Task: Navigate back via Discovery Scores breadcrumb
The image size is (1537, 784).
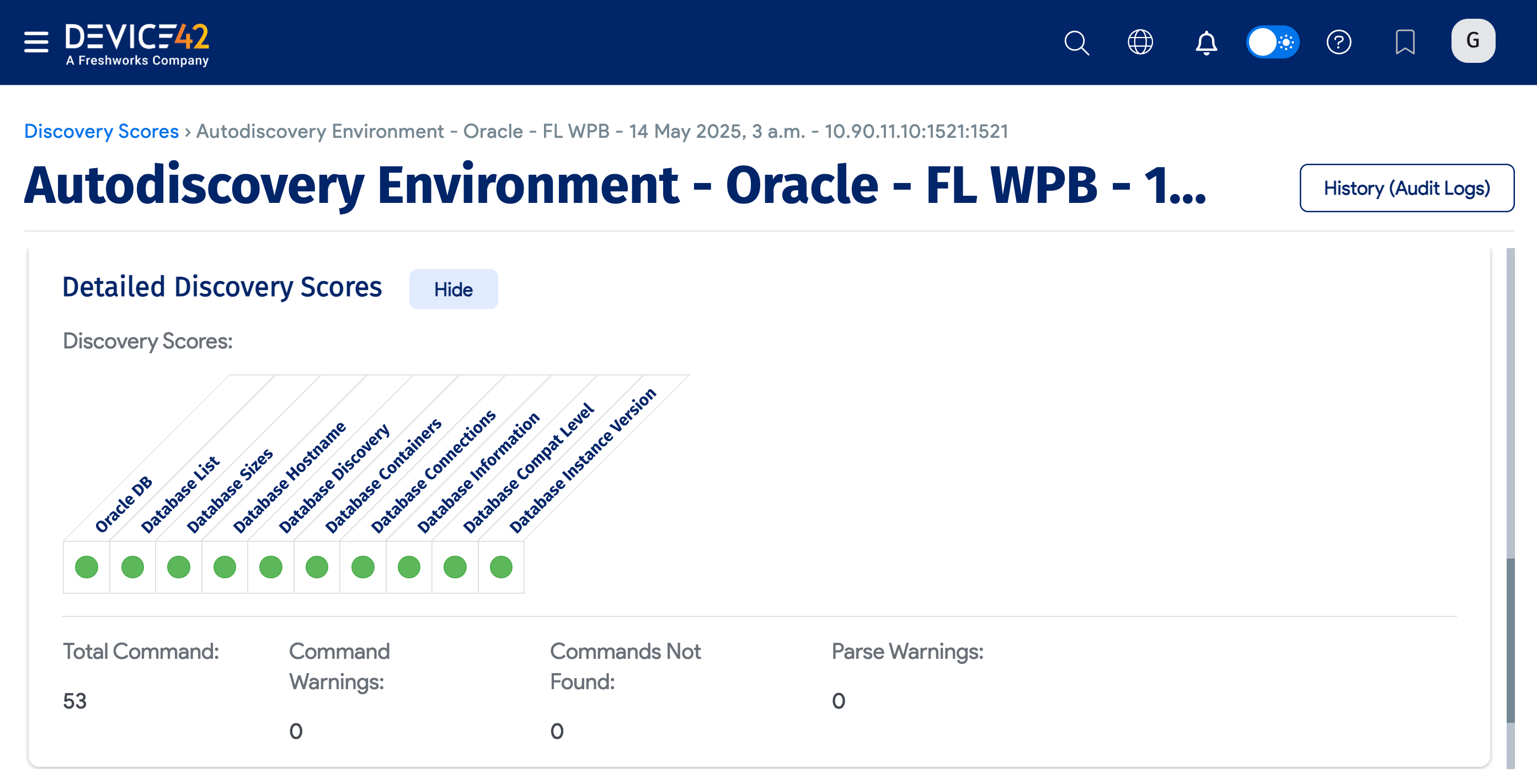Action: coord(100,131)
